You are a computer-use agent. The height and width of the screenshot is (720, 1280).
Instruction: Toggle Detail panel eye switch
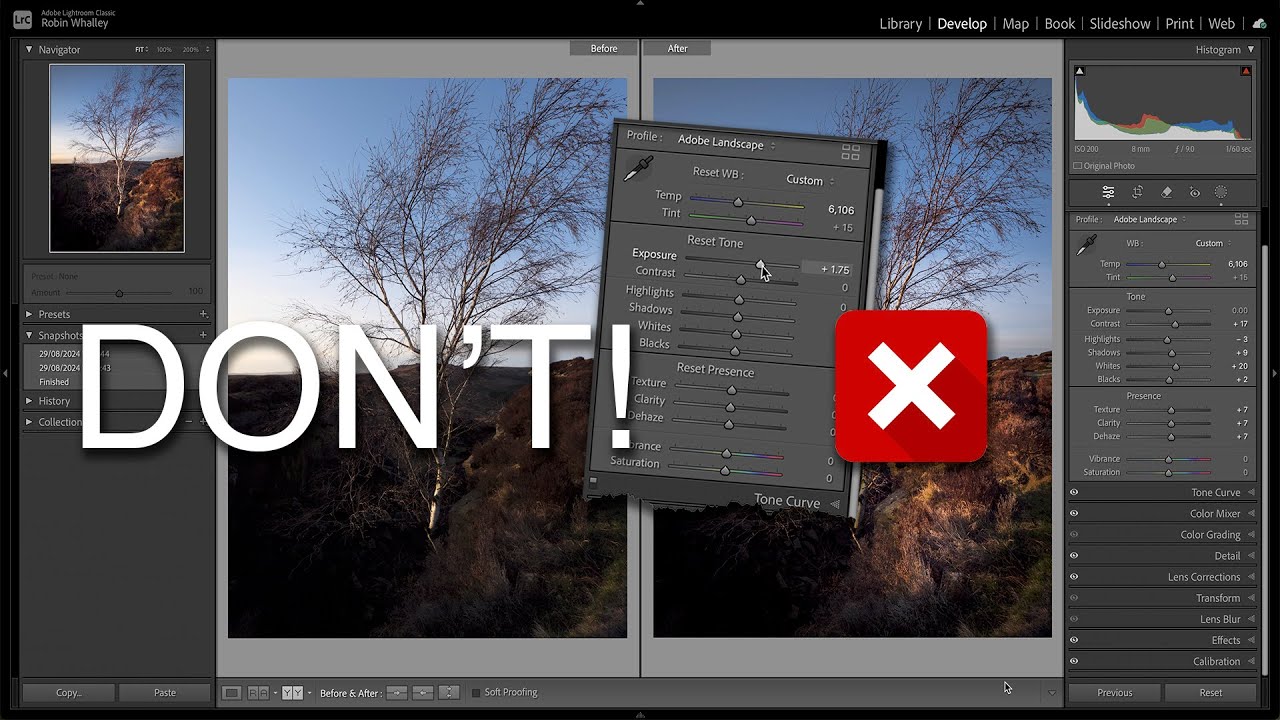[x=1074, y=555]
